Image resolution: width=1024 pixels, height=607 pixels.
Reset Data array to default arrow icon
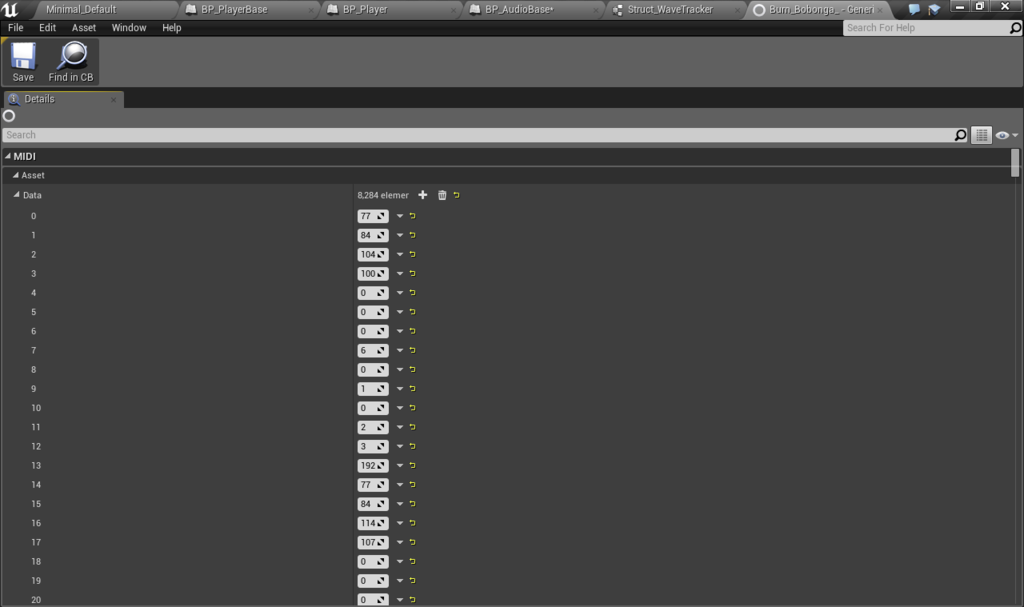(x=456, y=195)
